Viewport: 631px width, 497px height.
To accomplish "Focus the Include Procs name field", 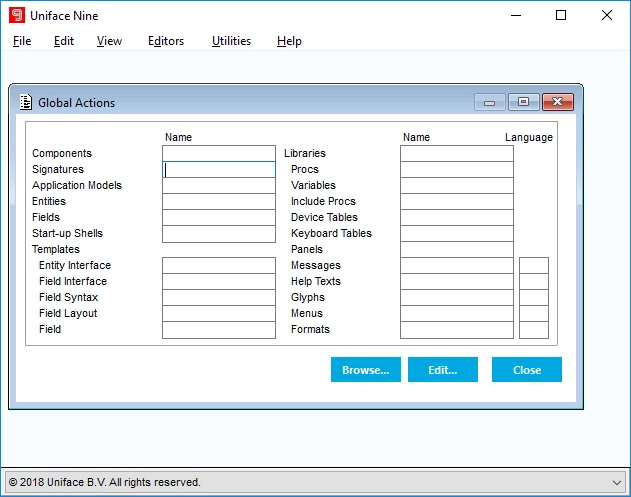I will [457, 202].
